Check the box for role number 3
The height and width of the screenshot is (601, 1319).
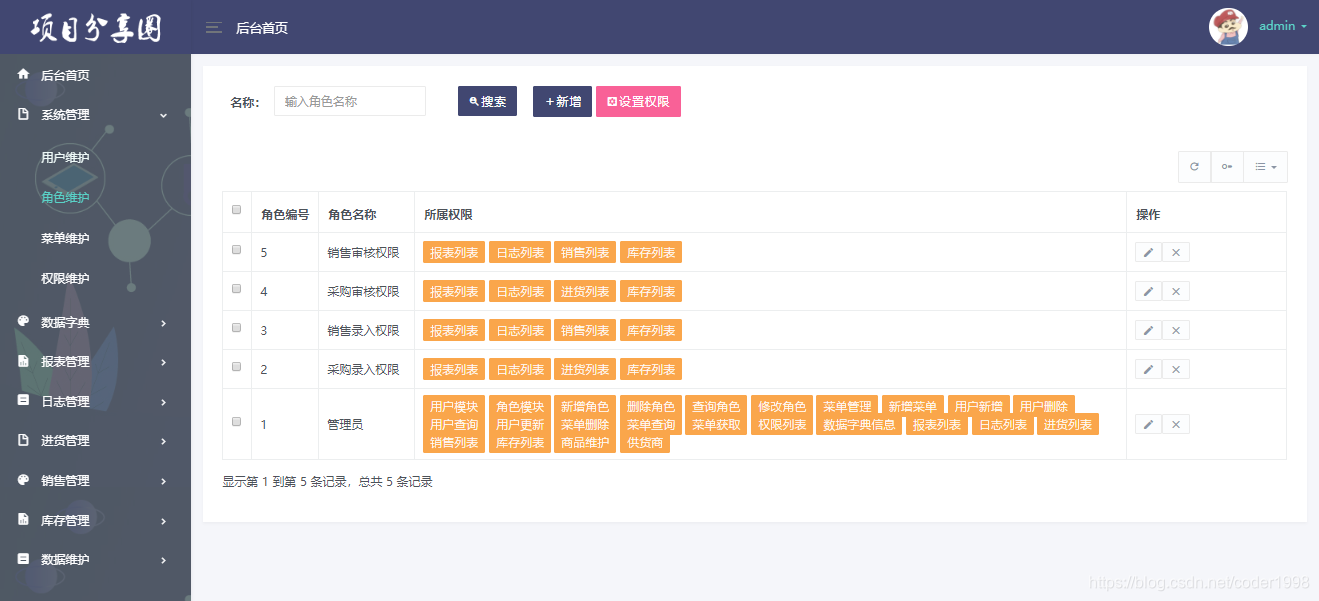click(237, 327)
